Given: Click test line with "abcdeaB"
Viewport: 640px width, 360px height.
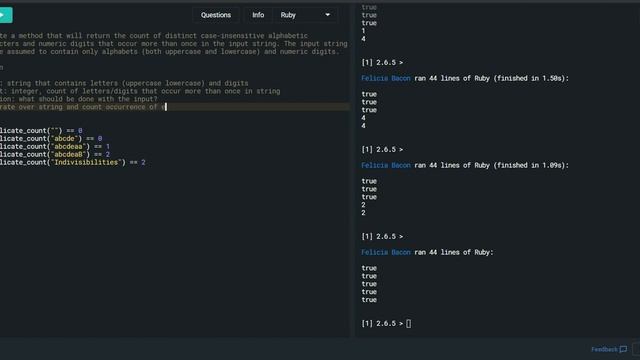Looking at the screenshot, I should pyautogui.click(x=55, y=154).
